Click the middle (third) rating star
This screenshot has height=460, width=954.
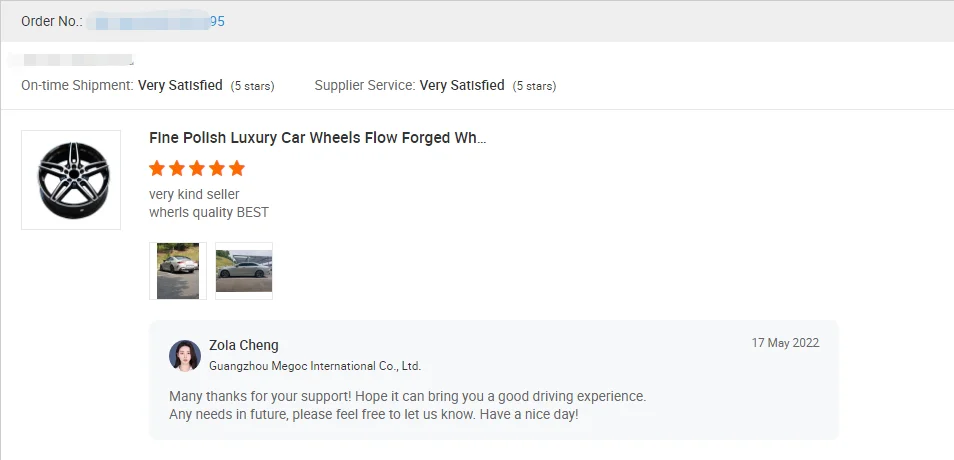pyautogui.click(x=197, y=168)
